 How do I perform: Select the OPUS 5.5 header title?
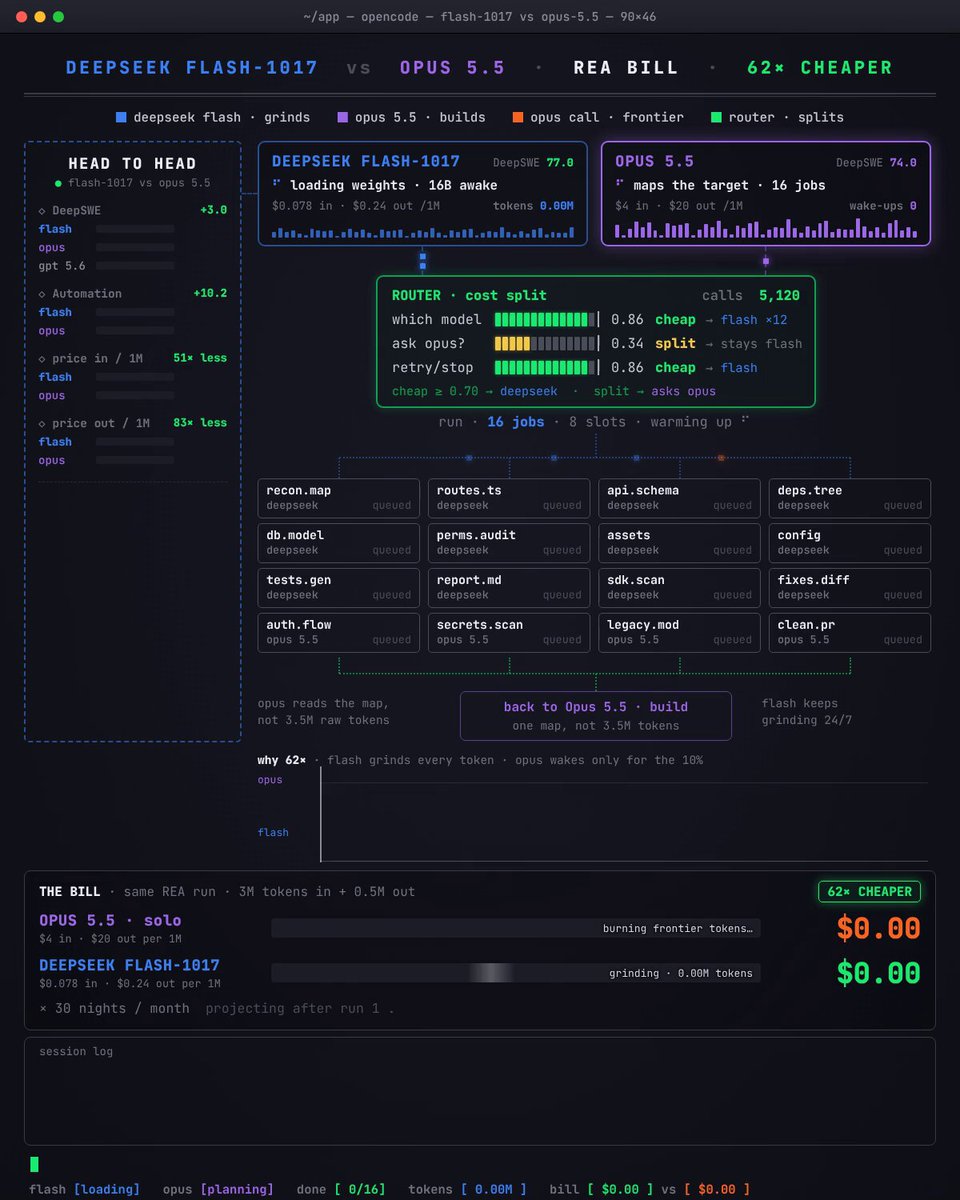pyautogui.click(x=453, y=68)
